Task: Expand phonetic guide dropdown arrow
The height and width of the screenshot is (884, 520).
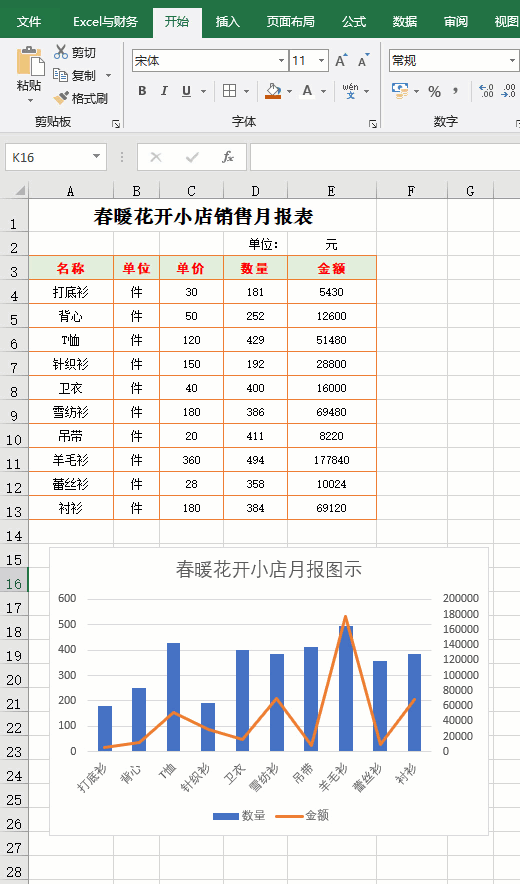Action: [x=367, y=91]
